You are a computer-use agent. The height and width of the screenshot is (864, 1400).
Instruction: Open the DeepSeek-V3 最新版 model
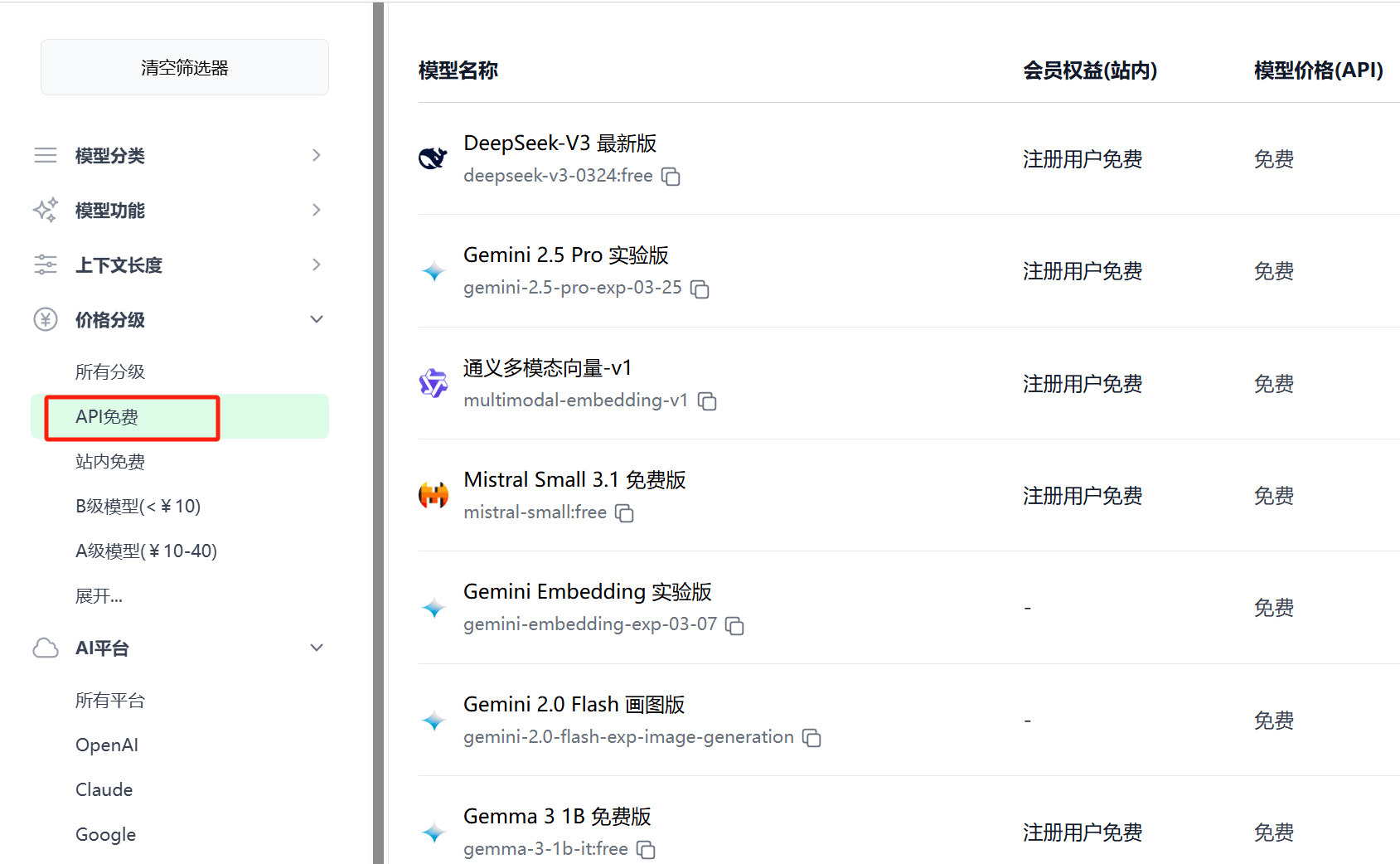pos(560,143)
